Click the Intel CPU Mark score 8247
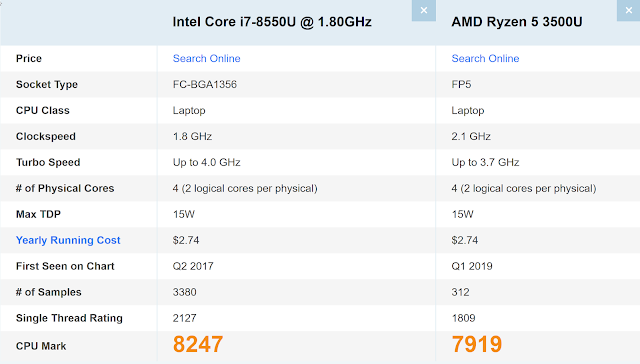The image size is (640, 364). pos(198,344)
